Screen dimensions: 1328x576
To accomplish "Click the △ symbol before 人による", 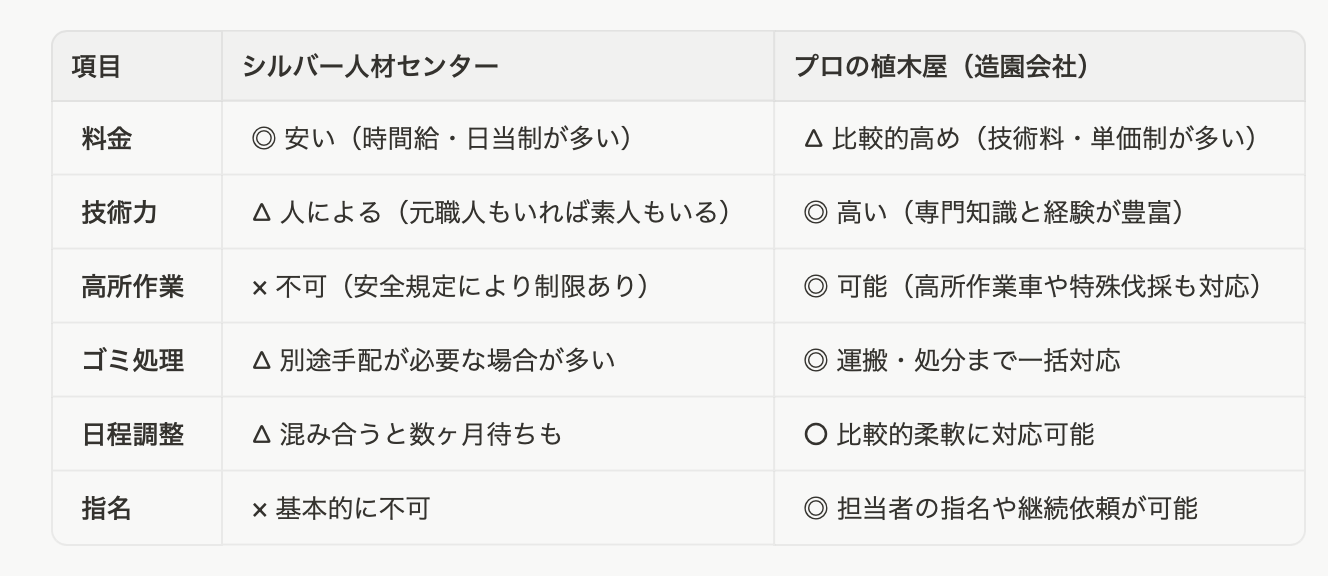I will click(x=261, y=212).
